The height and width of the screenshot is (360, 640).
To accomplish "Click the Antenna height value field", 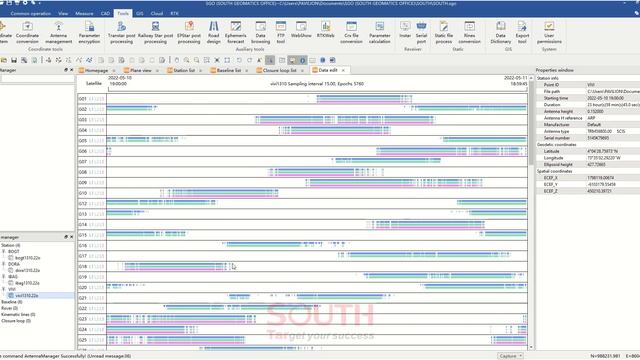I will [x=613, y=111].
